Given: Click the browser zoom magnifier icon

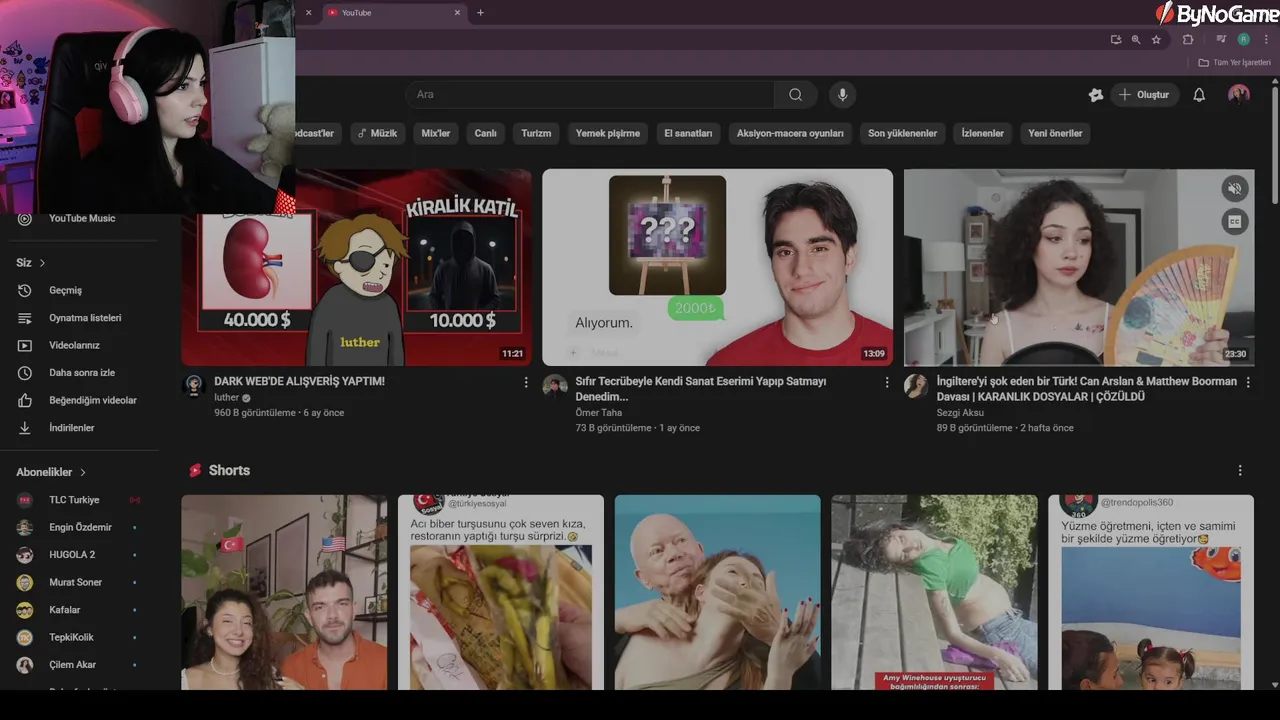Looking at the screenshot, I should click(x=1136, y=40).
